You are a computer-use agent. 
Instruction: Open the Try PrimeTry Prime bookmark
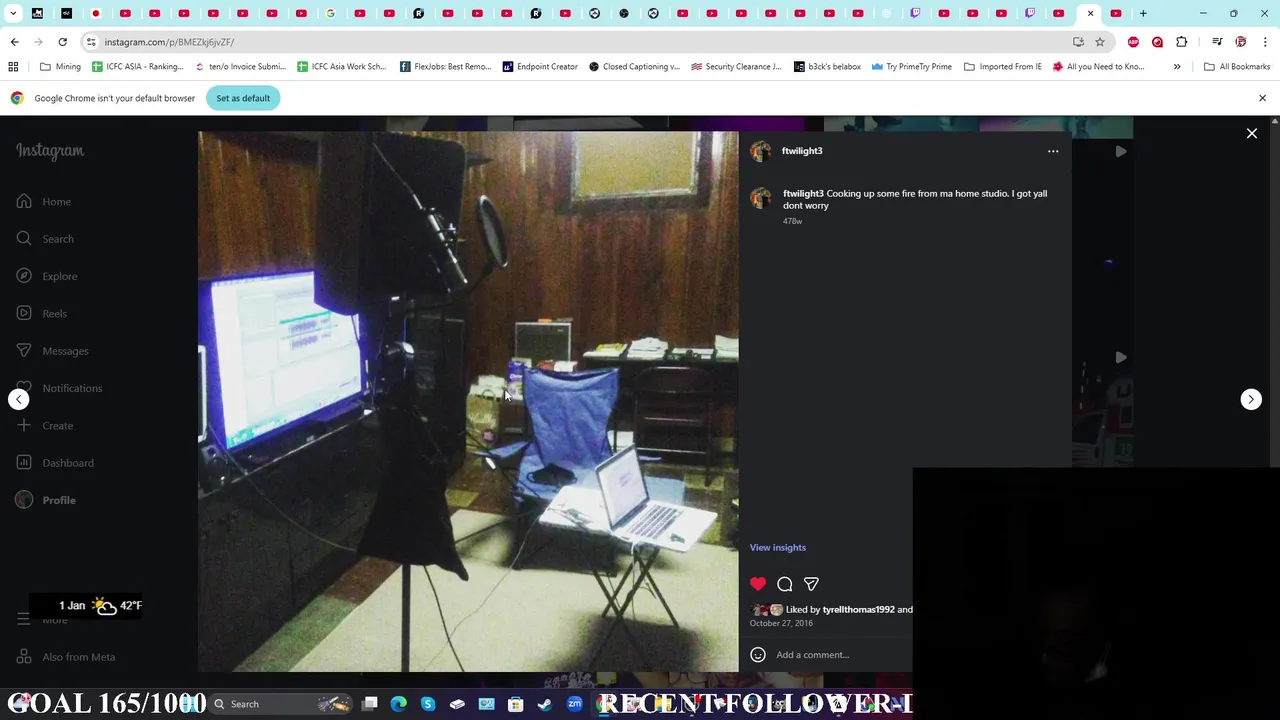pos(911,67)
